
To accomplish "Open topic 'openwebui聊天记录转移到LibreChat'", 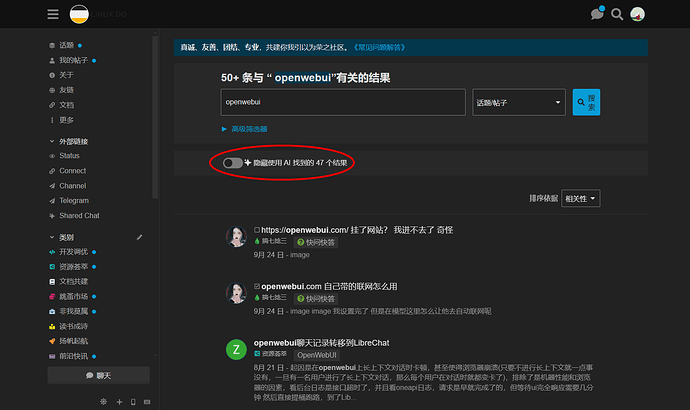I will click(x=322, y=343).
